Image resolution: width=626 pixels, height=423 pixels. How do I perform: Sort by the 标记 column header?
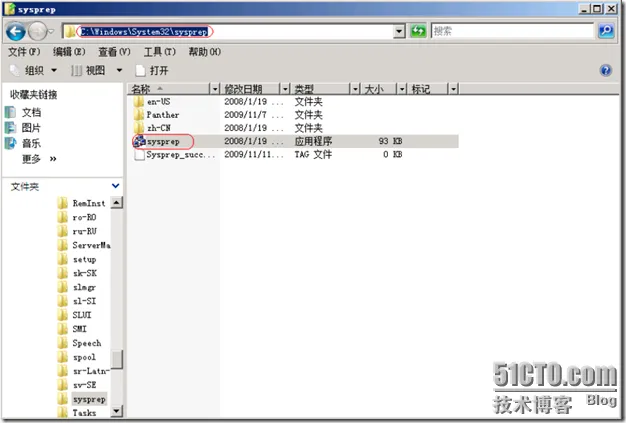coord(428,89)
